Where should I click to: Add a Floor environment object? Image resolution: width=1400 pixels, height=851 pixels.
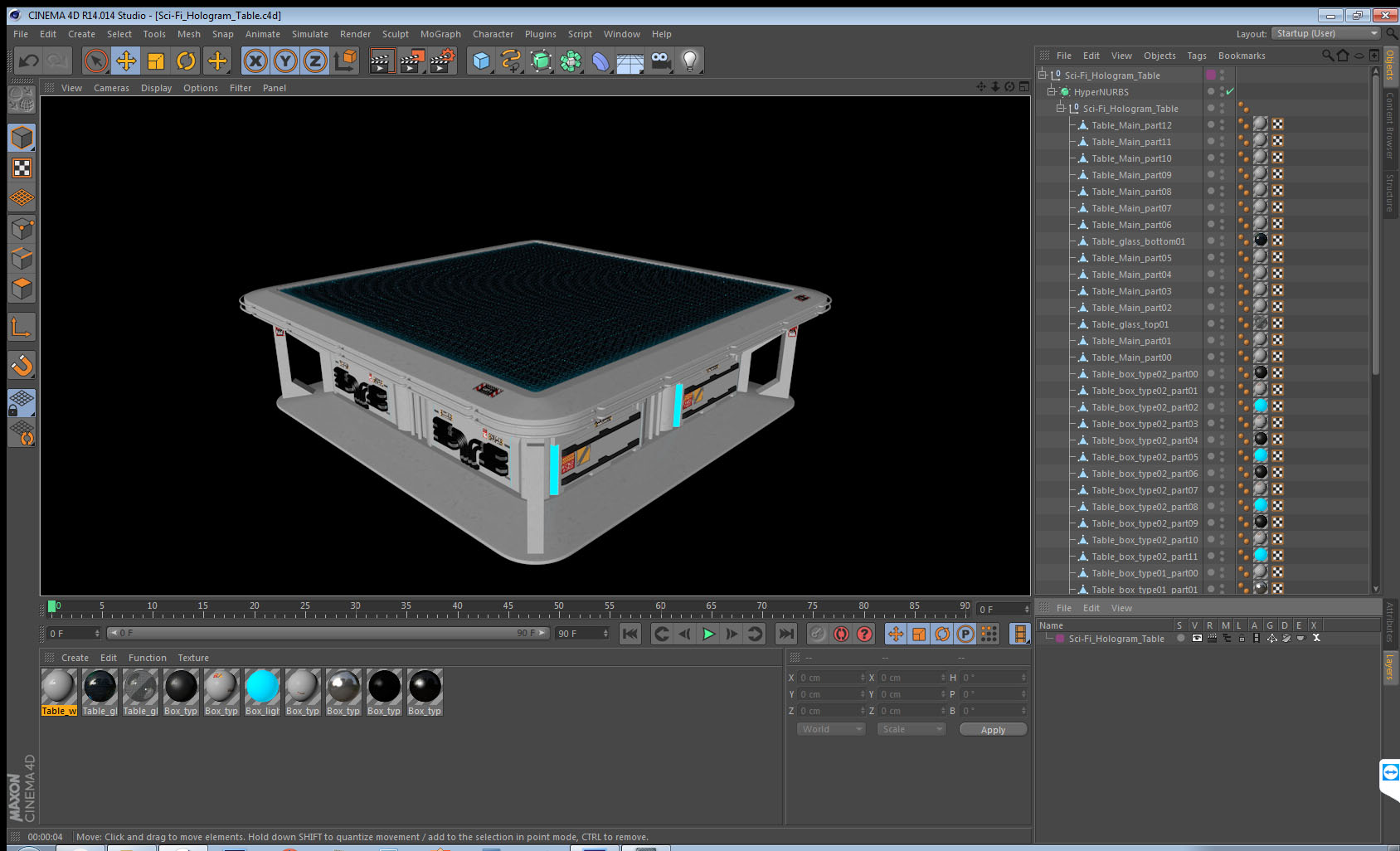[630, 61]
